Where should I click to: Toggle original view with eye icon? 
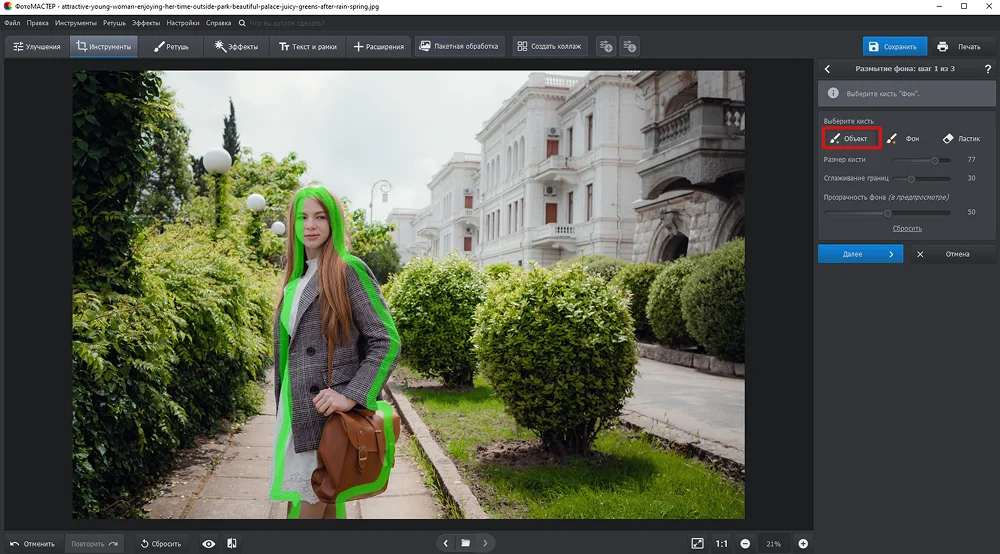point(209,544)
